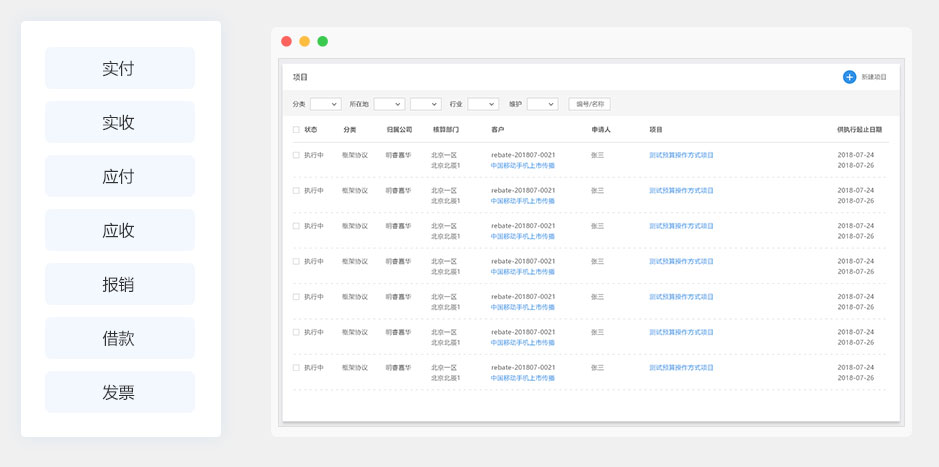Click the 新建项目 text button
Image resolution: width=939 pixels, height=467 pixels.
[x=874, y=77]
